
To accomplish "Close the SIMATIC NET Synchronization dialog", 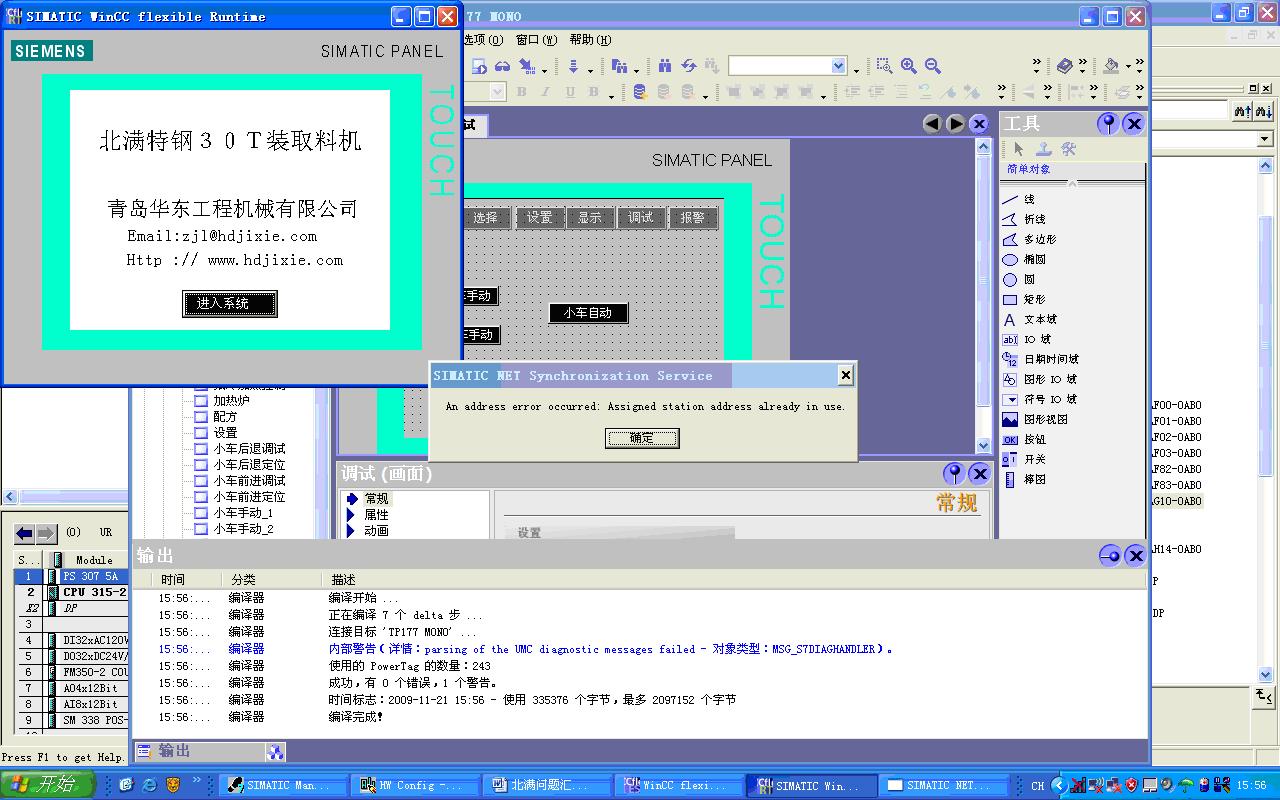I will 845,375.
